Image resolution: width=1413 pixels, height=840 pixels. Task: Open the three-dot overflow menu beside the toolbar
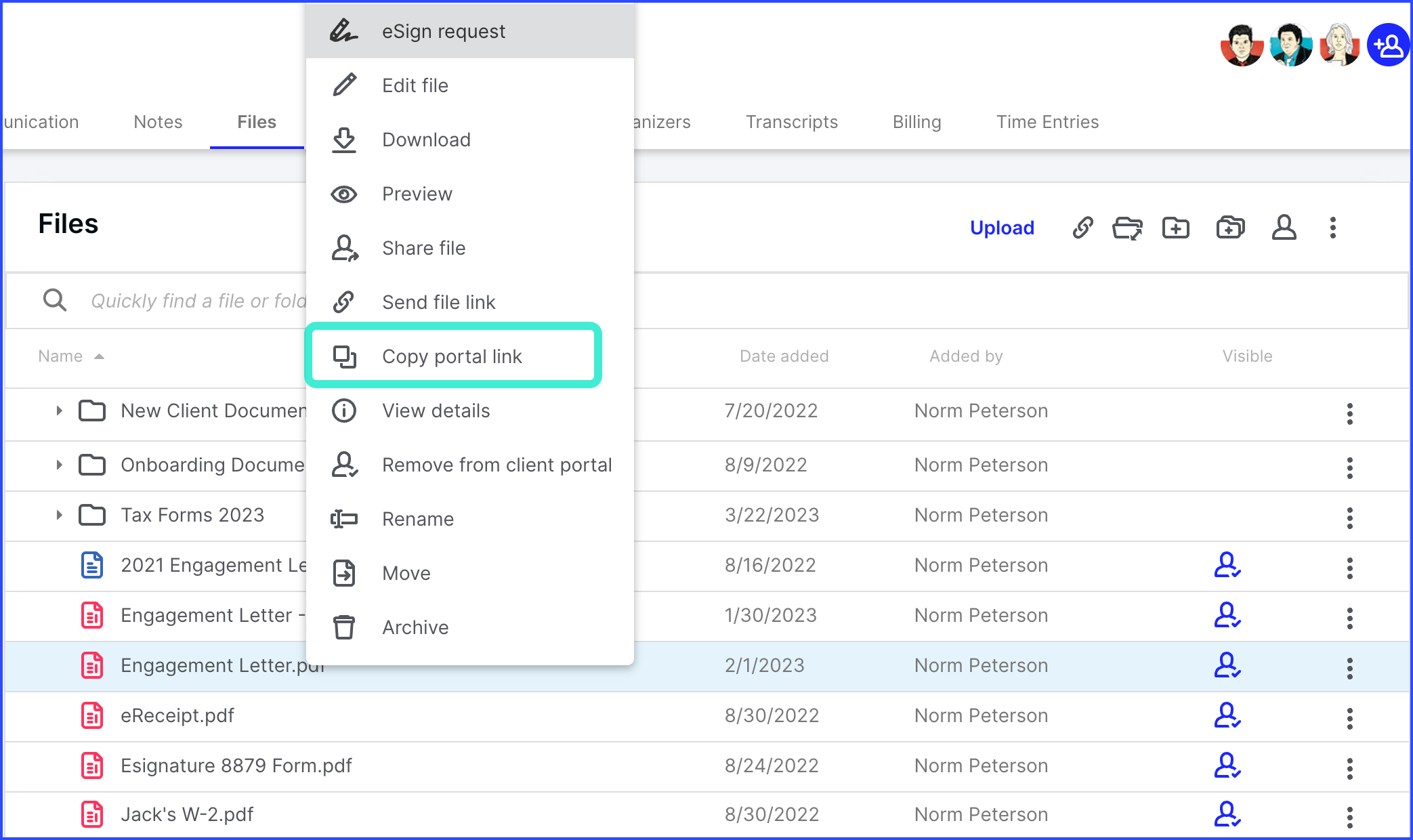tap(1332, 228)
